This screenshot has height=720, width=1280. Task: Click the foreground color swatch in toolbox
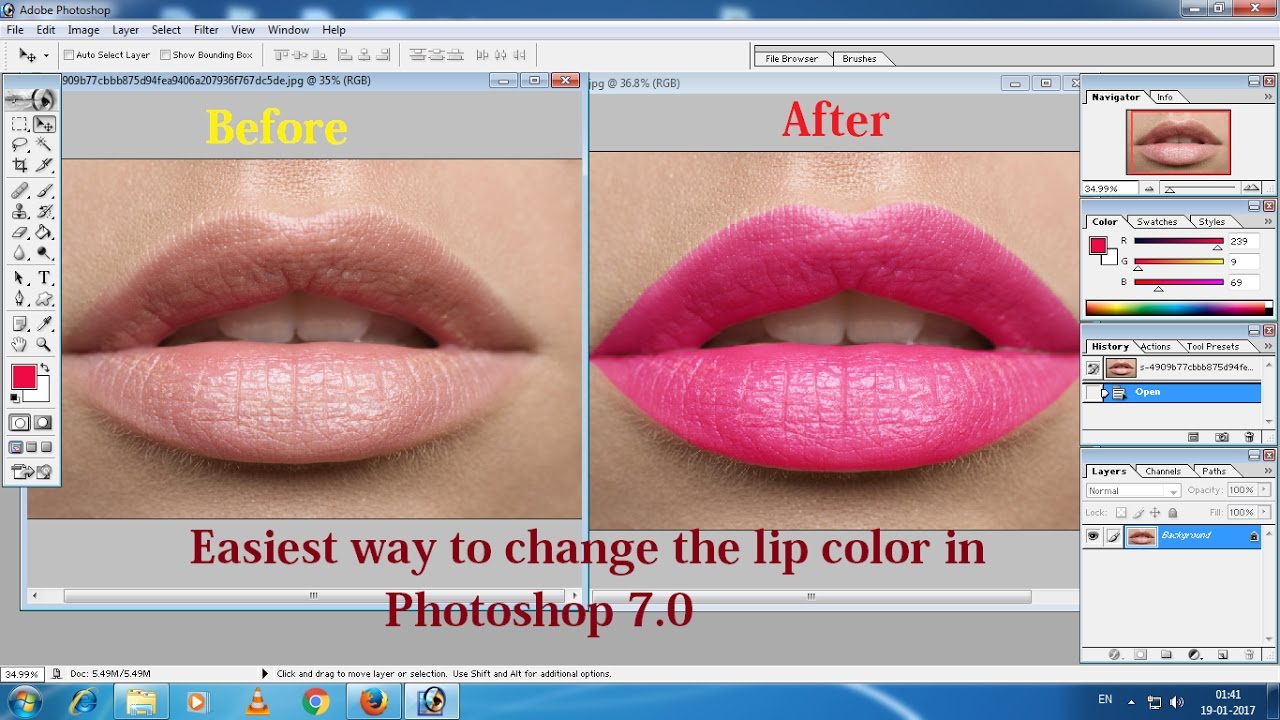click(x=23, y=377)
